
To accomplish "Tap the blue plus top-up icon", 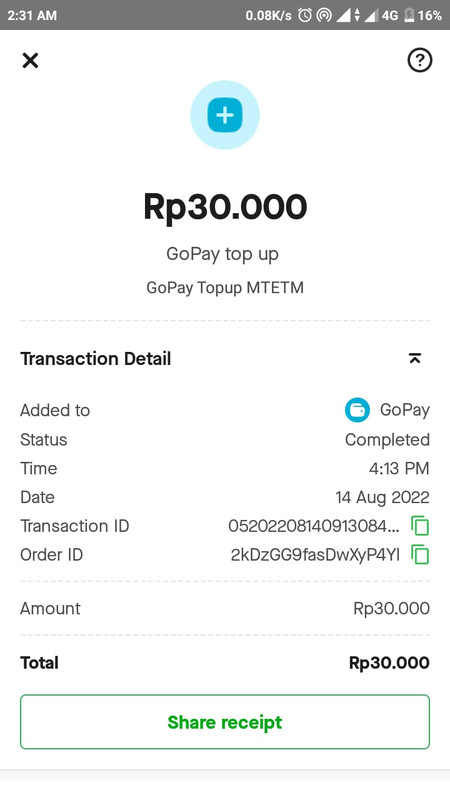I will (x=224, y=115).
